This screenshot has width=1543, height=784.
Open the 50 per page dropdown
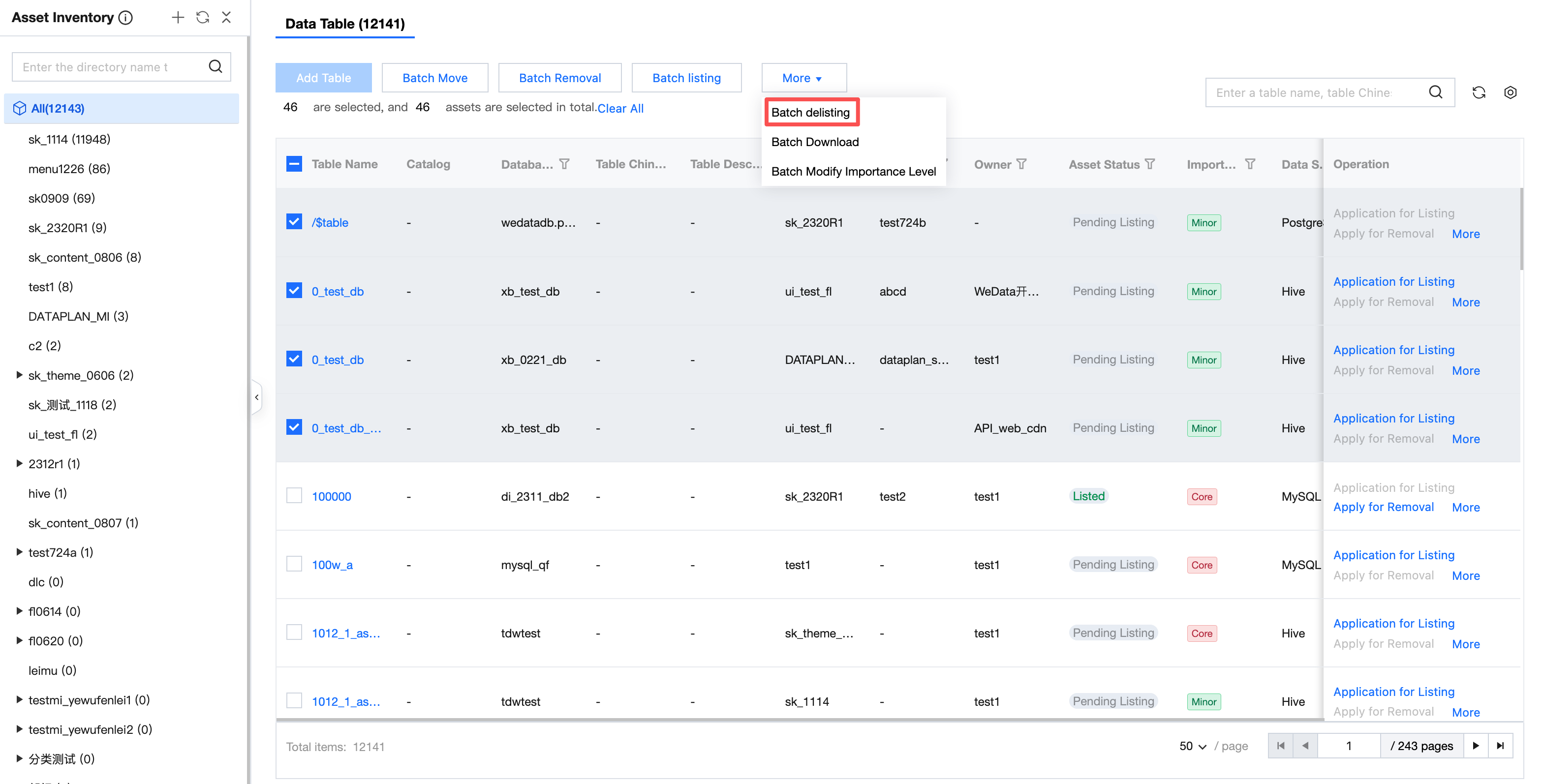[1193, 746]
